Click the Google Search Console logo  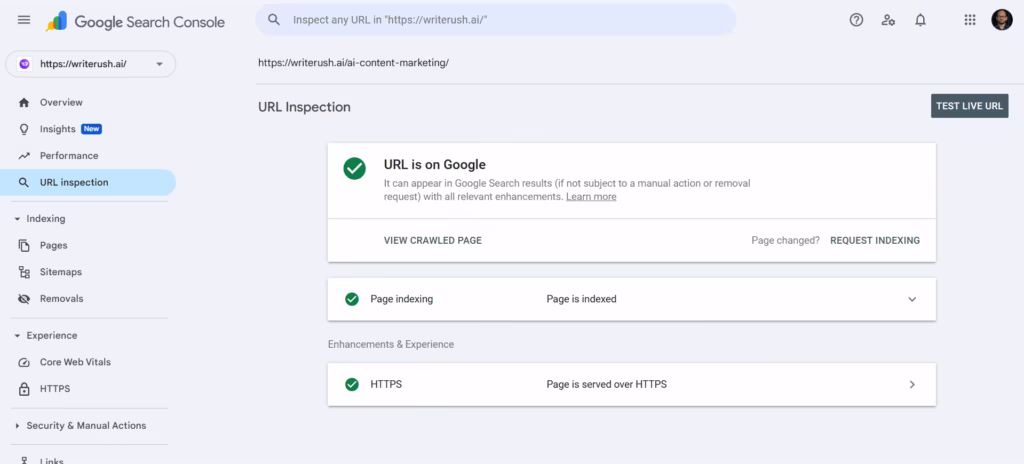[x=135, y=22]
